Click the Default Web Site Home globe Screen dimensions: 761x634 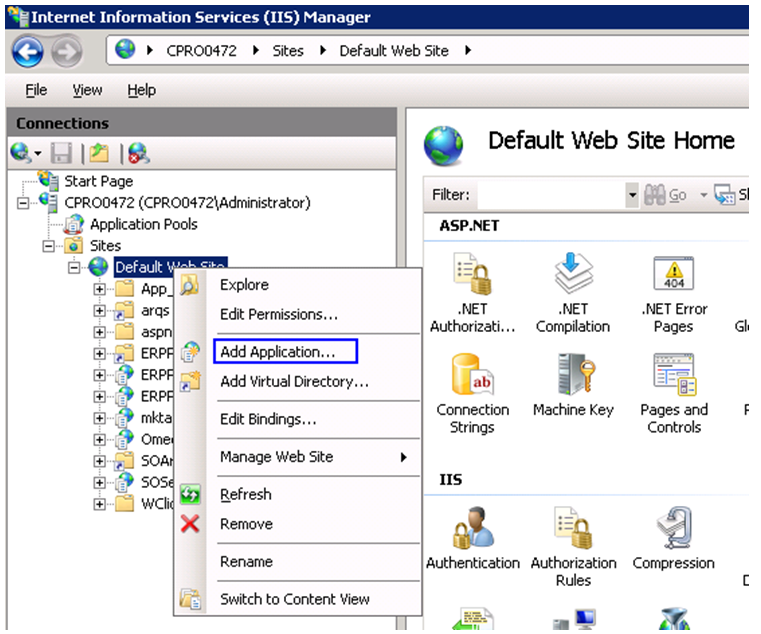(x=444, y=145)
